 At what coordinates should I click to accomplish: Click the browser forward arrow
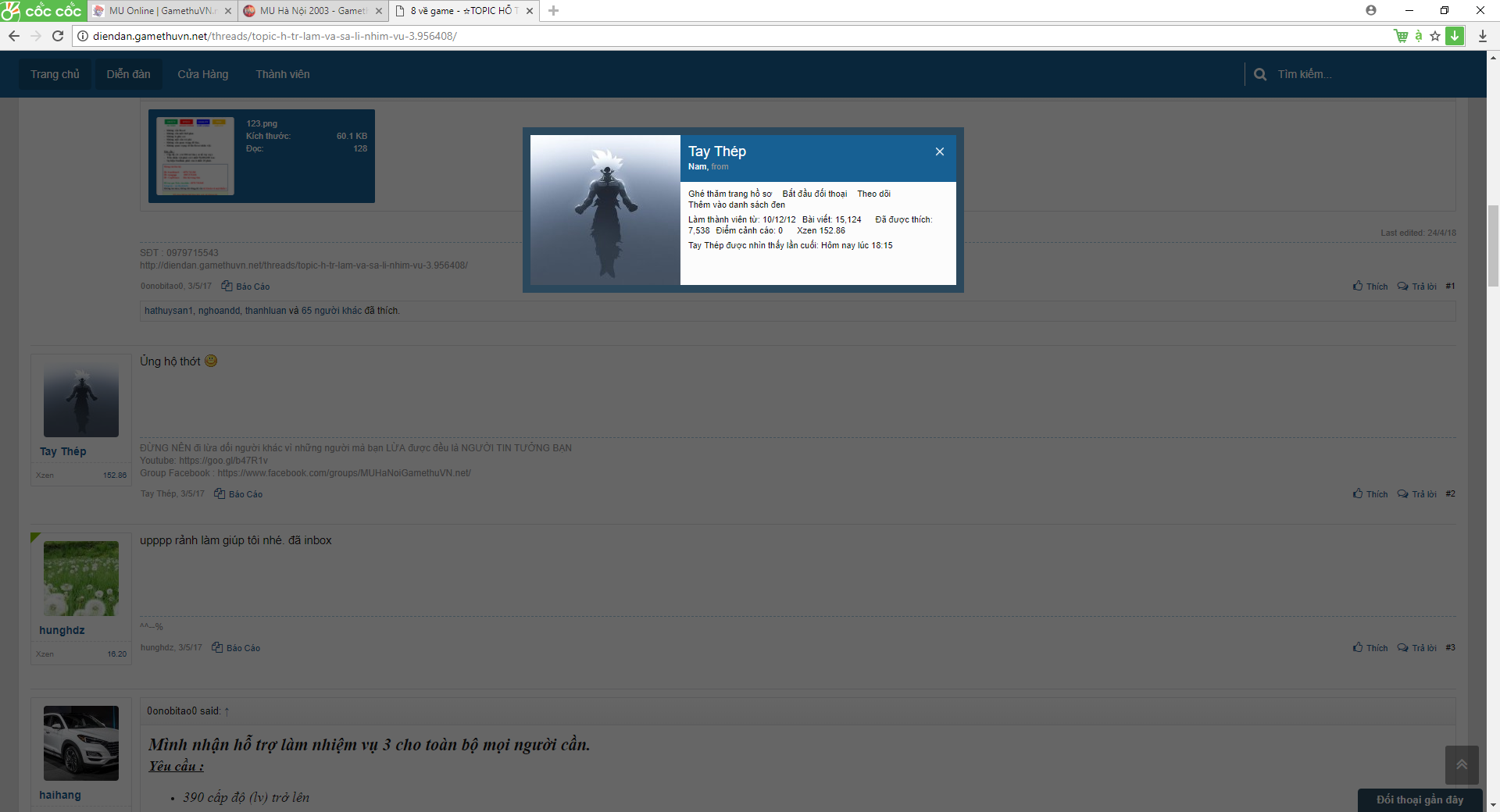[x=36, y=36]
